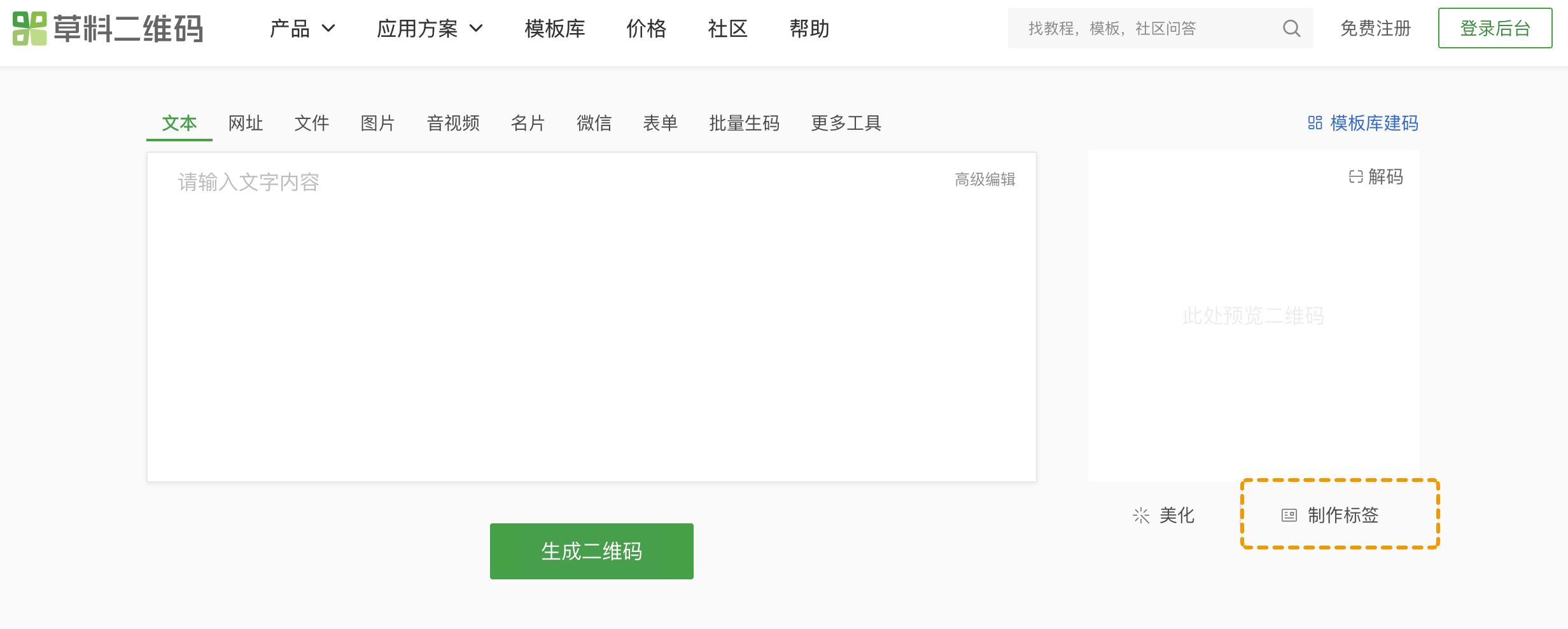Screen dimensions: 1568x629
Task: Select the 音视频 tab
Action: (453, 124)
